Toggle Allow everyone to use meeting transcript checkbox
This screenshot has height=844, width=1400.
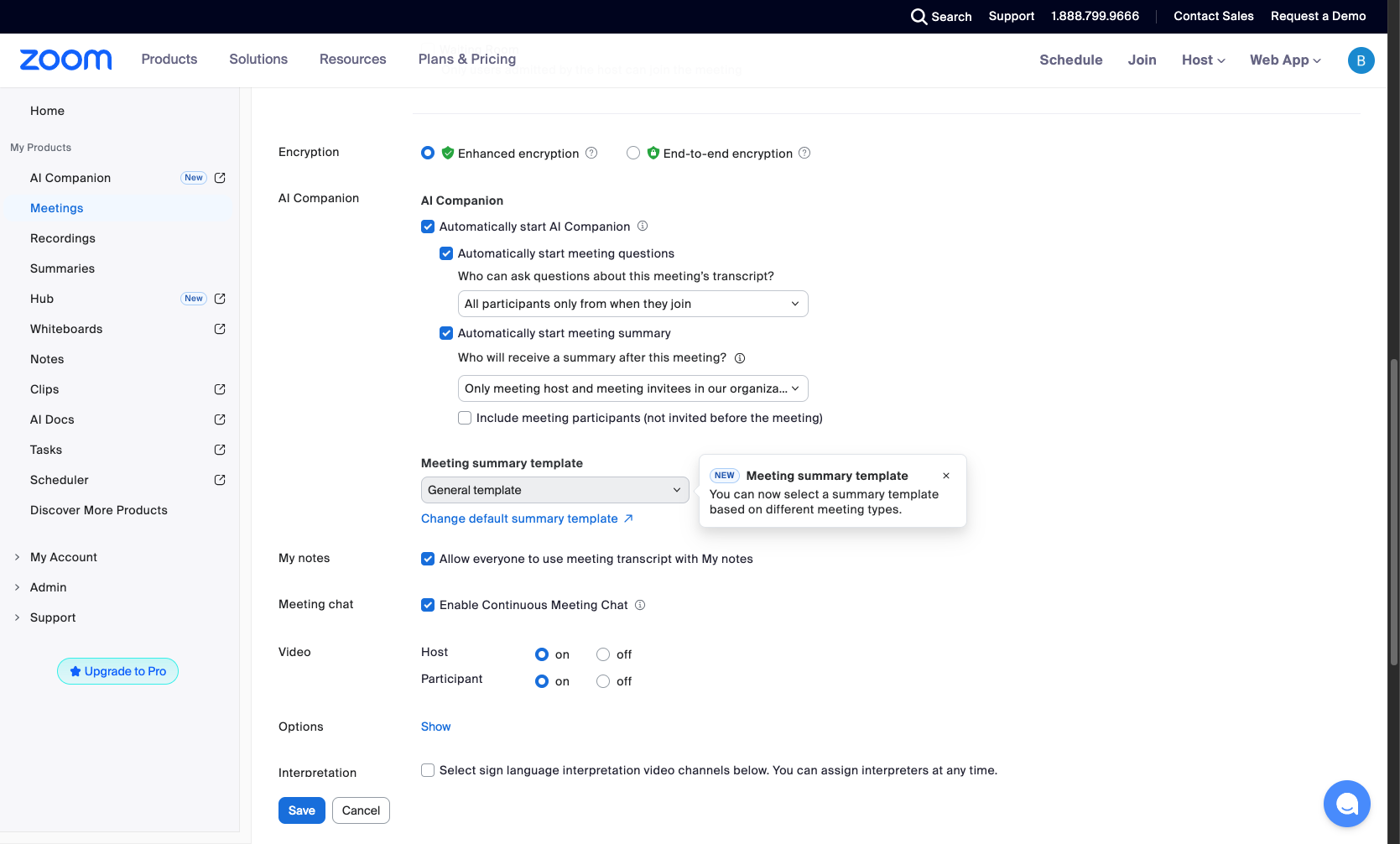point(428,559)
